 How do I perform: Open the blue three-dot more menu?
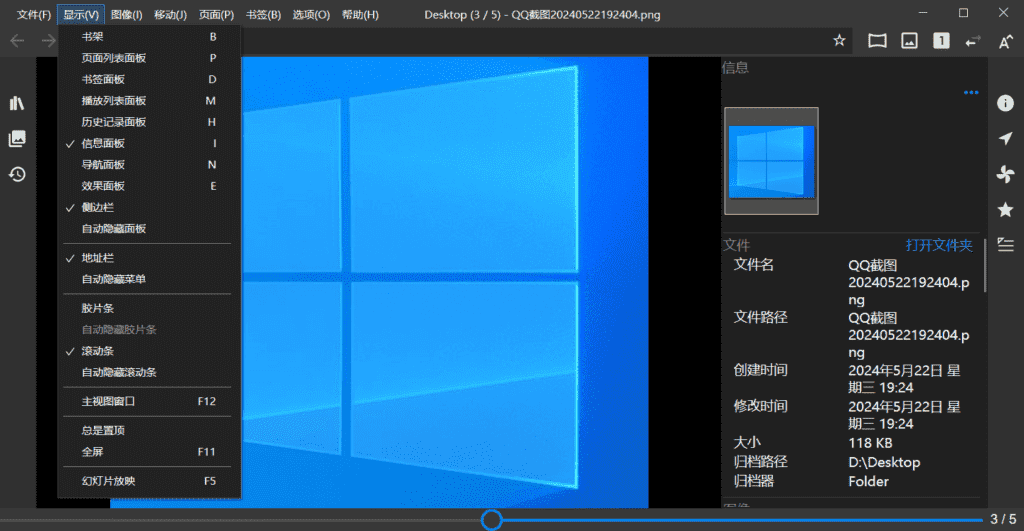970,93
